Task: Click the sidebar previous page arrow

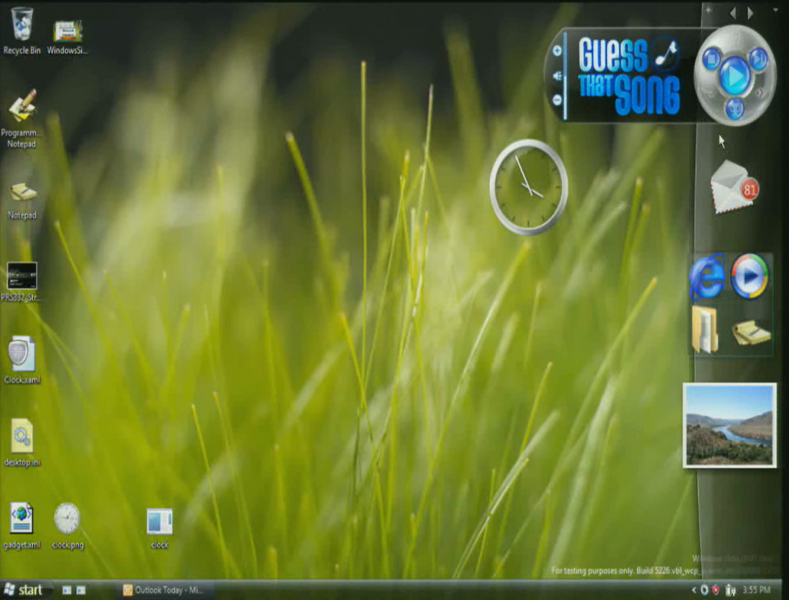Action: click(733, 13)
